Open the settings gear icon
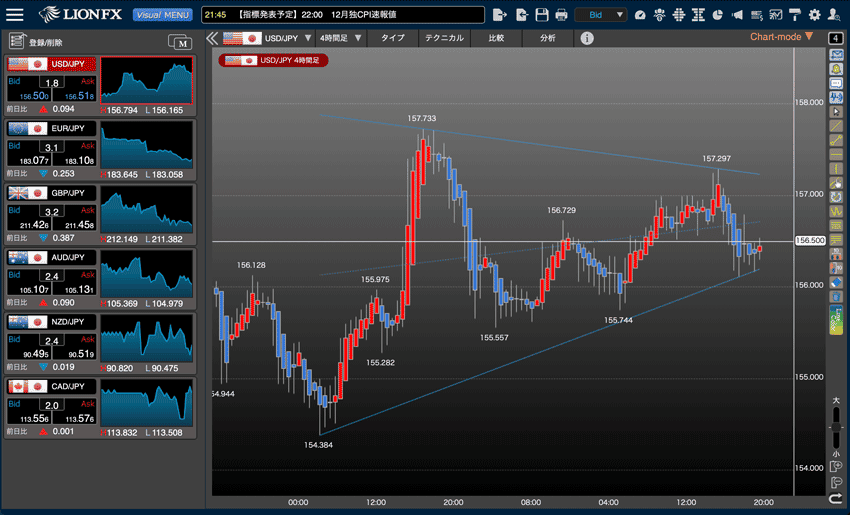Image resolution: width=850 pixels, height=515 pixels. click(x=814, y=15)
